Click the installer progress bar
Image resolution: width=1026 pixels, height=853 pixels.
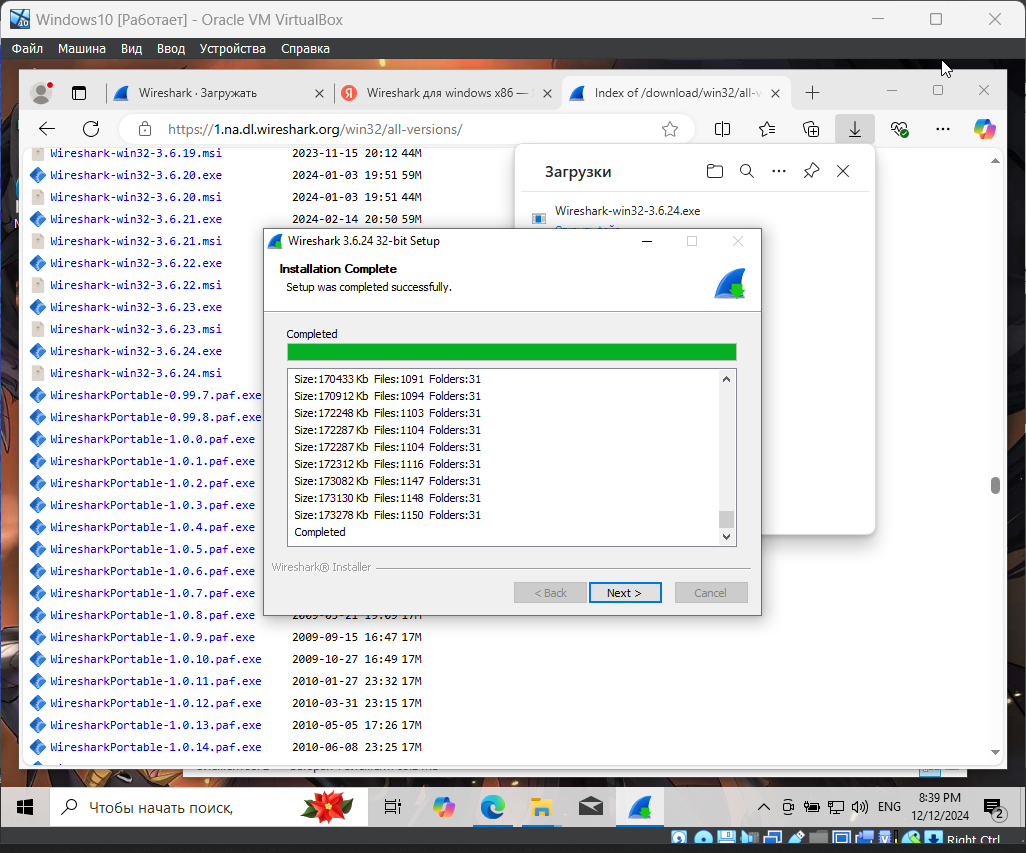coord(512,352)
